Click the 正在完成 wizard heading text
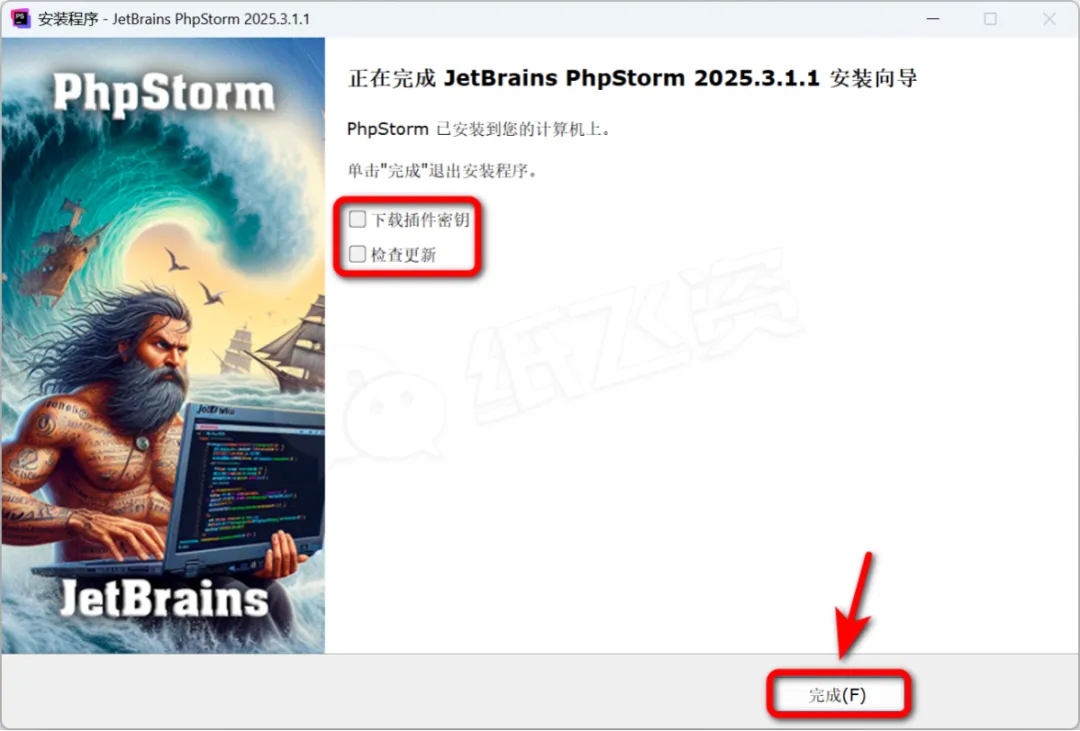This screenshot has height=731, width=1080. pyautogui.click(x=632, y=79)
